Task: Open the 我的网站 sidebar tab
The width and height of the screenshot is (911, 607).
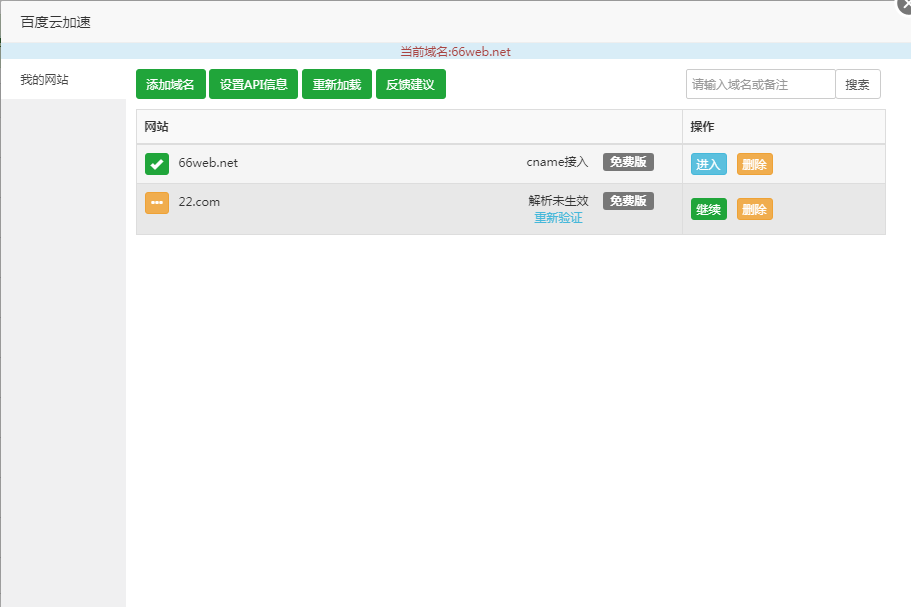Action: coord(63,80)
